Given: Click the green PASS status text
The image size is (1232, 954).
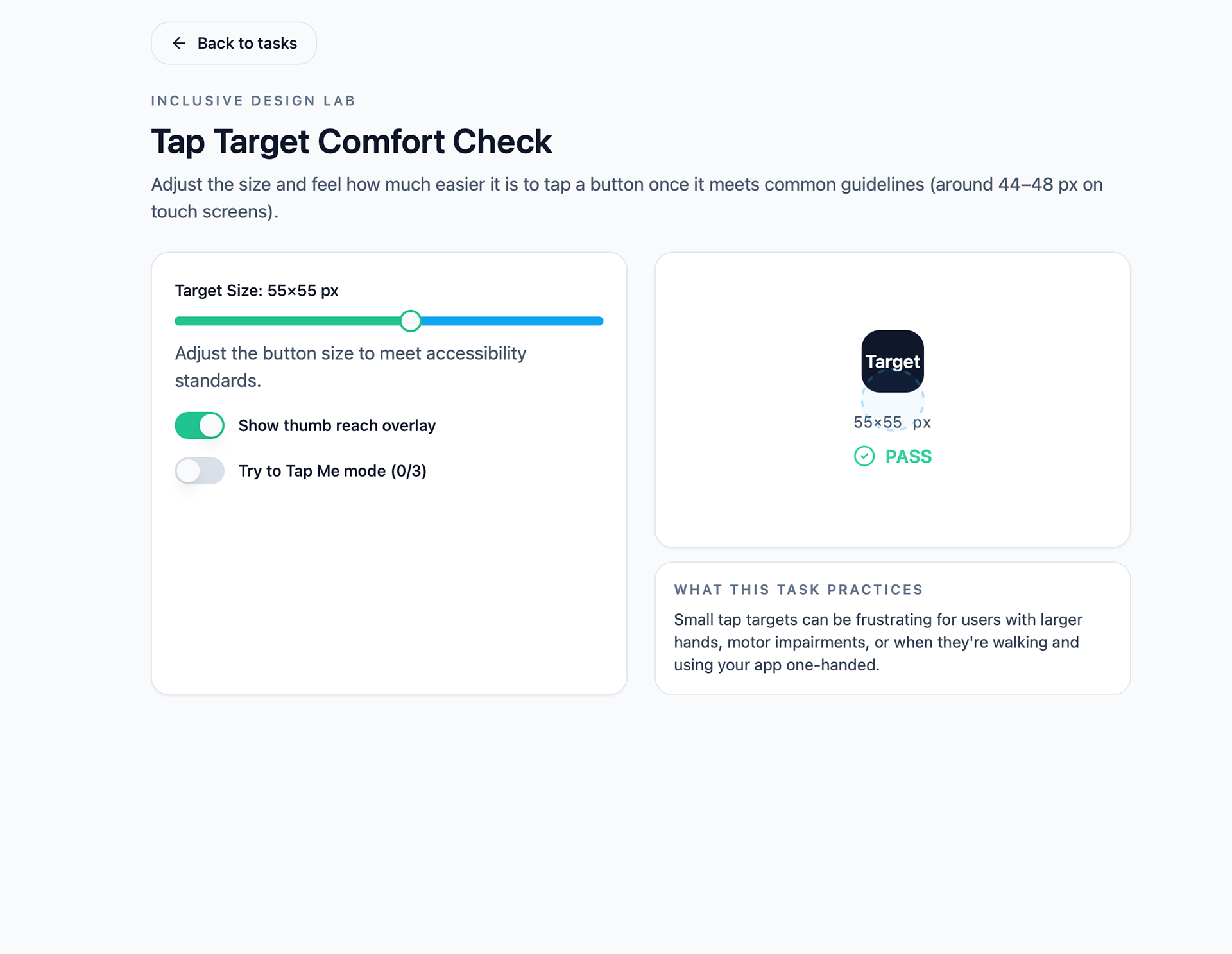Looking at the screenshot, I should (x=908, y=456).
